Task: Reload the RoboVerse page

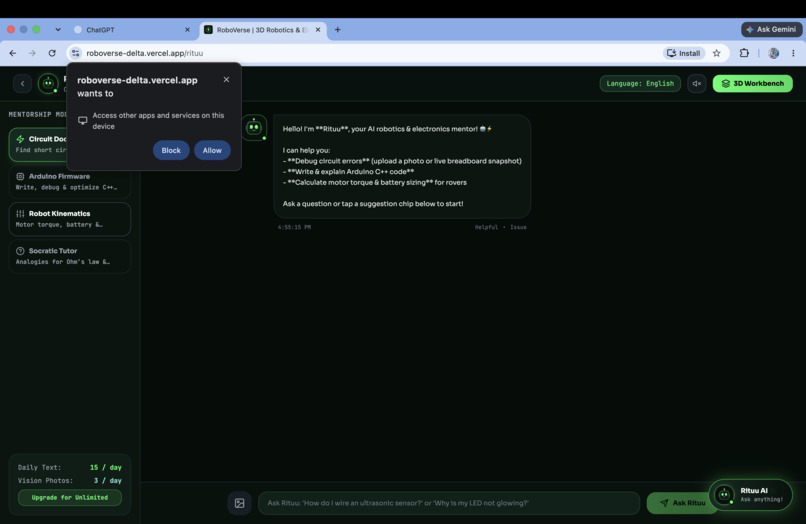Action: 52,53
